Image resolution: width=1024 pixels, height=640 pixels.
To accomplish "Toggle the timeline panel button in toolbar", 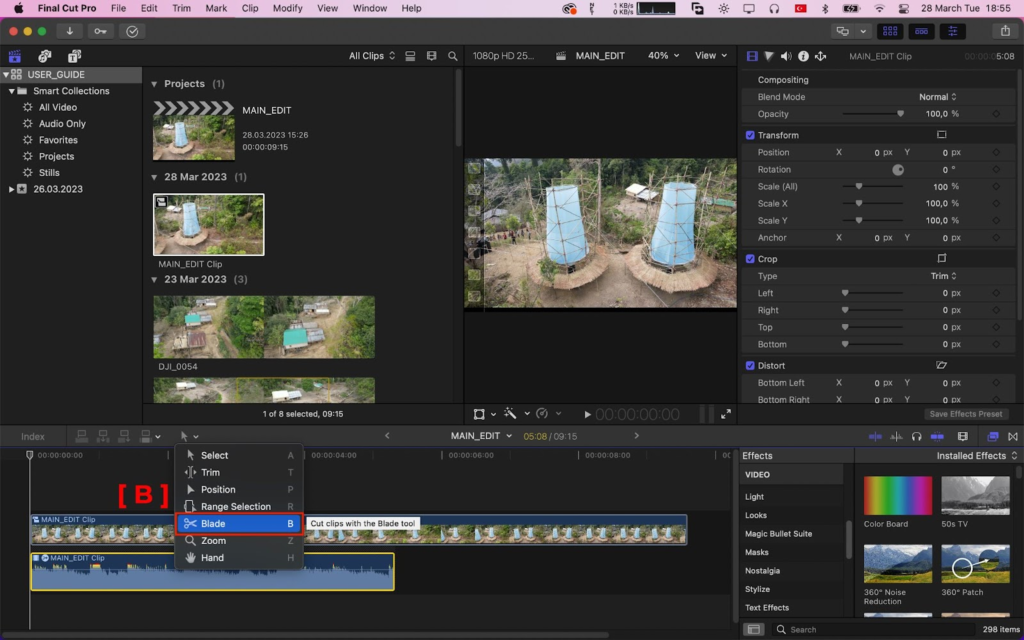I will pyautogui.click(x=921, y=31).
